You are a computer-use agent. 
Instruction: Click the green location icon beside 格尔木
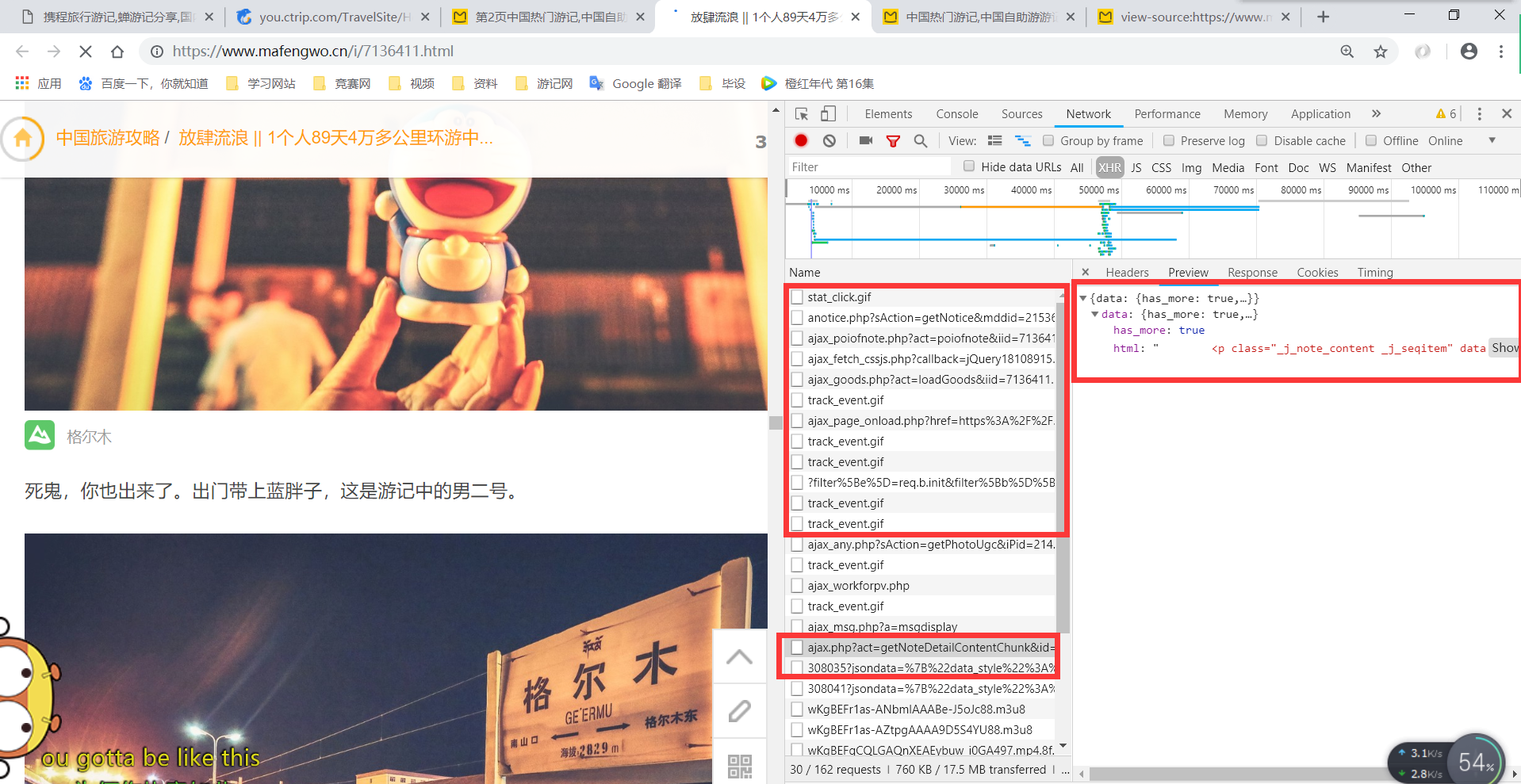40,435
